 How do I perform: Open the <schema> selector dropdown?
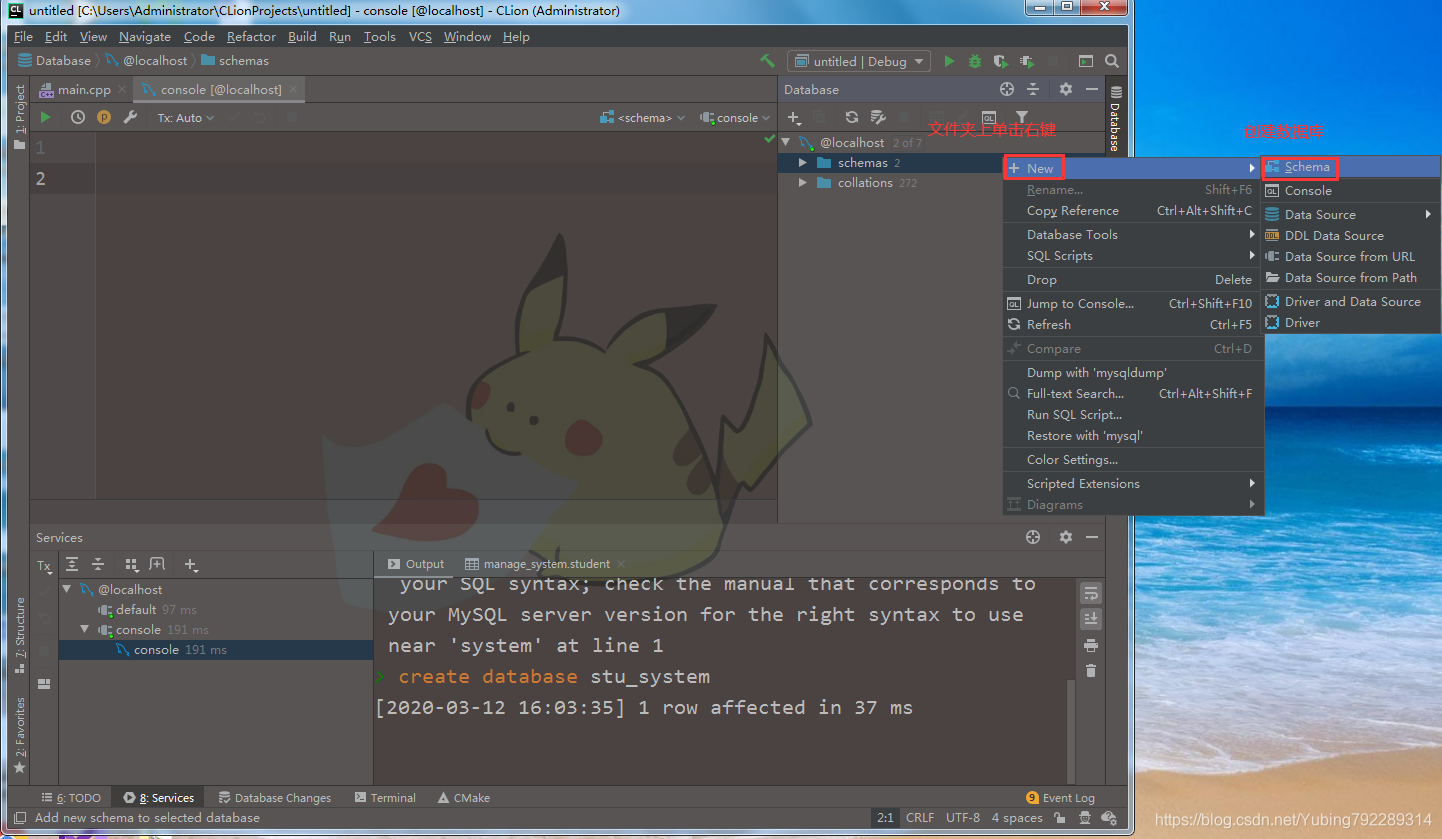tap(643, 118)
